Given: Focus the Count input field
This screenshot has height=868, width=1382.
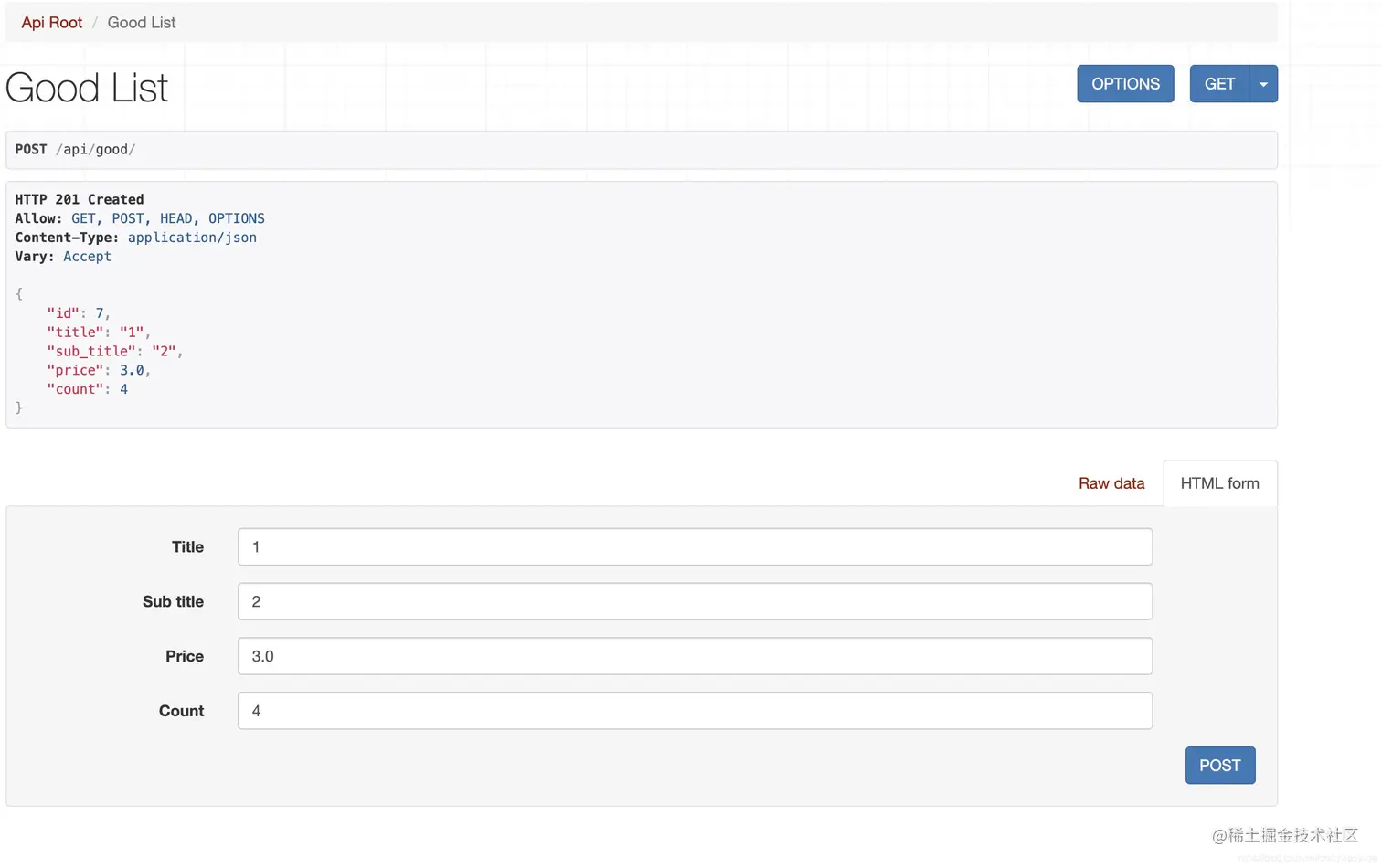Looking at the screenshot, I should point(695,711).
